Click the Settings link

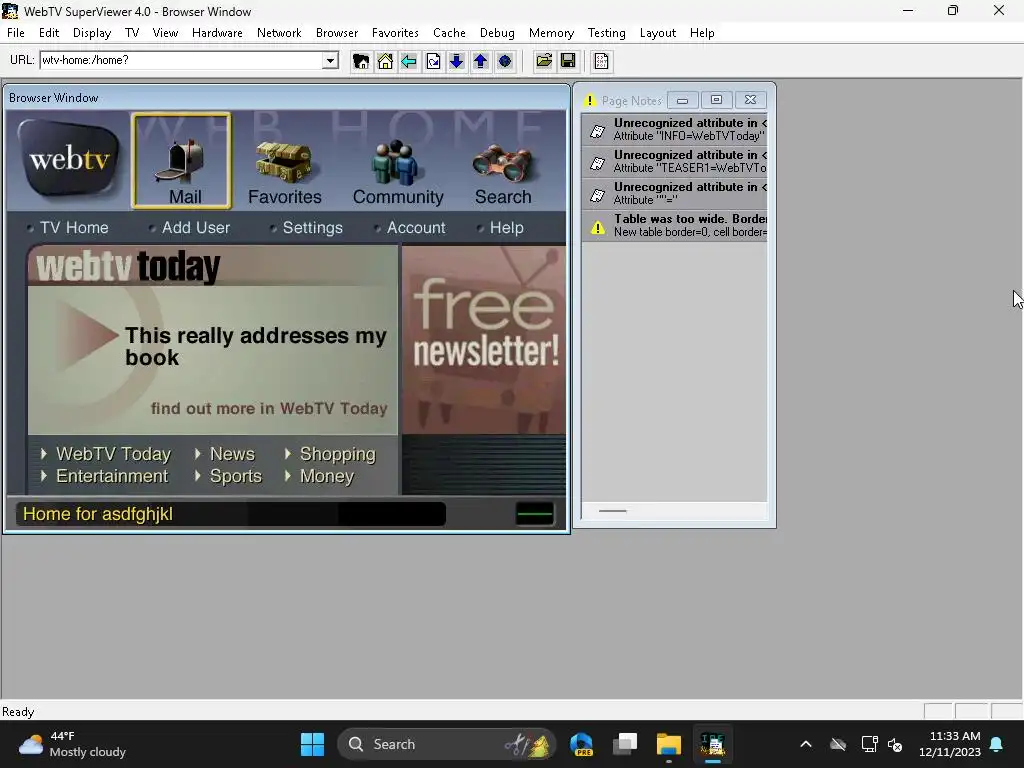coord(312,227)
